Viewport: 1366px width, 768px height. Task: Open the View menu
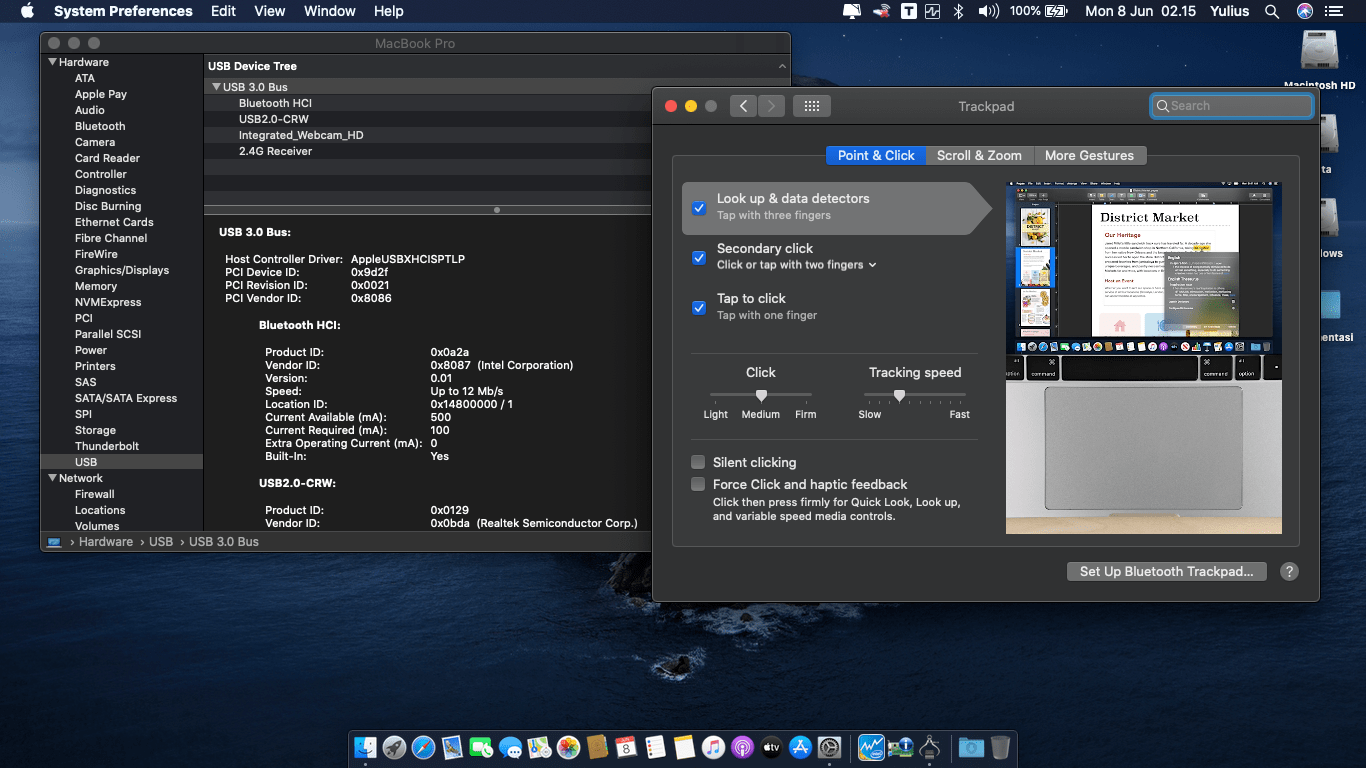(x=270, y=11)
